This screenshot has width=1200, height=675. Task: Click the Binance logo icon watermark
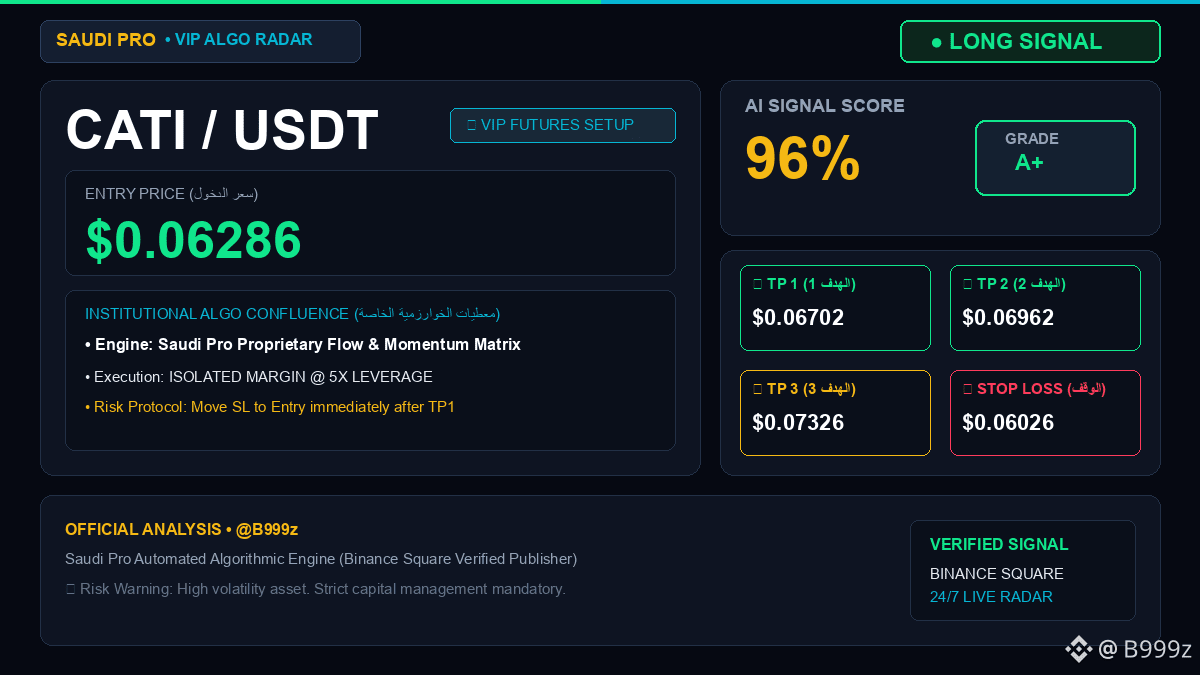click(1078, 649)
